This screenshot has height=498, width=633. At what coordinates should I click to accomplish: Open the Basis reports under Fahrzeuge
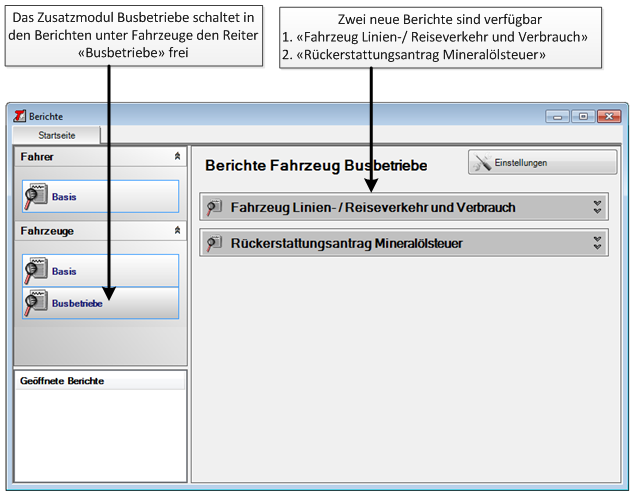tap(64, 271)
